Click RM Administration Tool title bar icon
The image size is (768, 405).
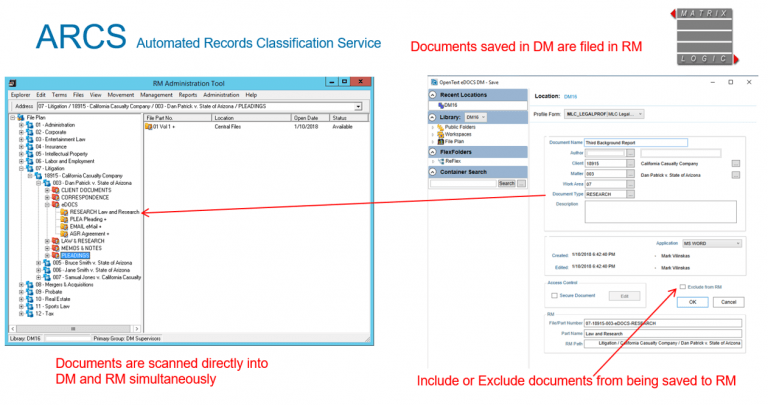click(x=13, y=83)
